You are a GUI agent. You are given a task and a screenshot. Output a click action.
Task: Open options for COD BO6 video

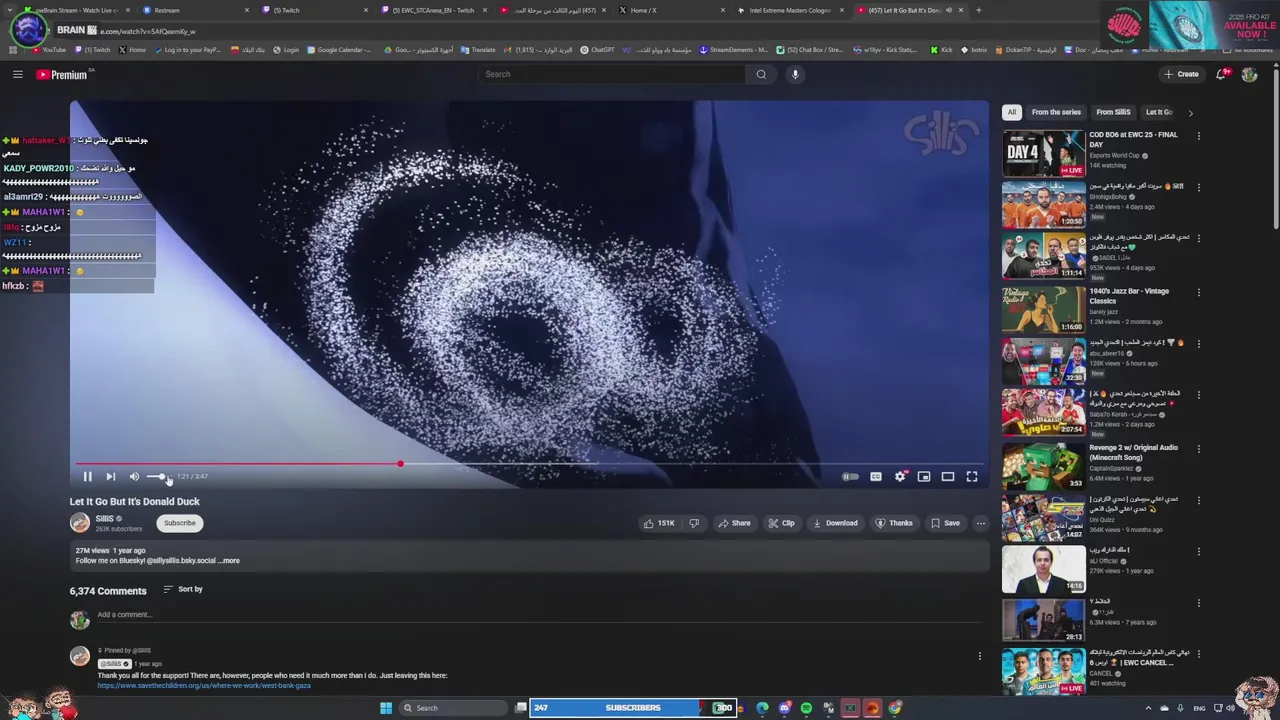tap(1198, 136)
